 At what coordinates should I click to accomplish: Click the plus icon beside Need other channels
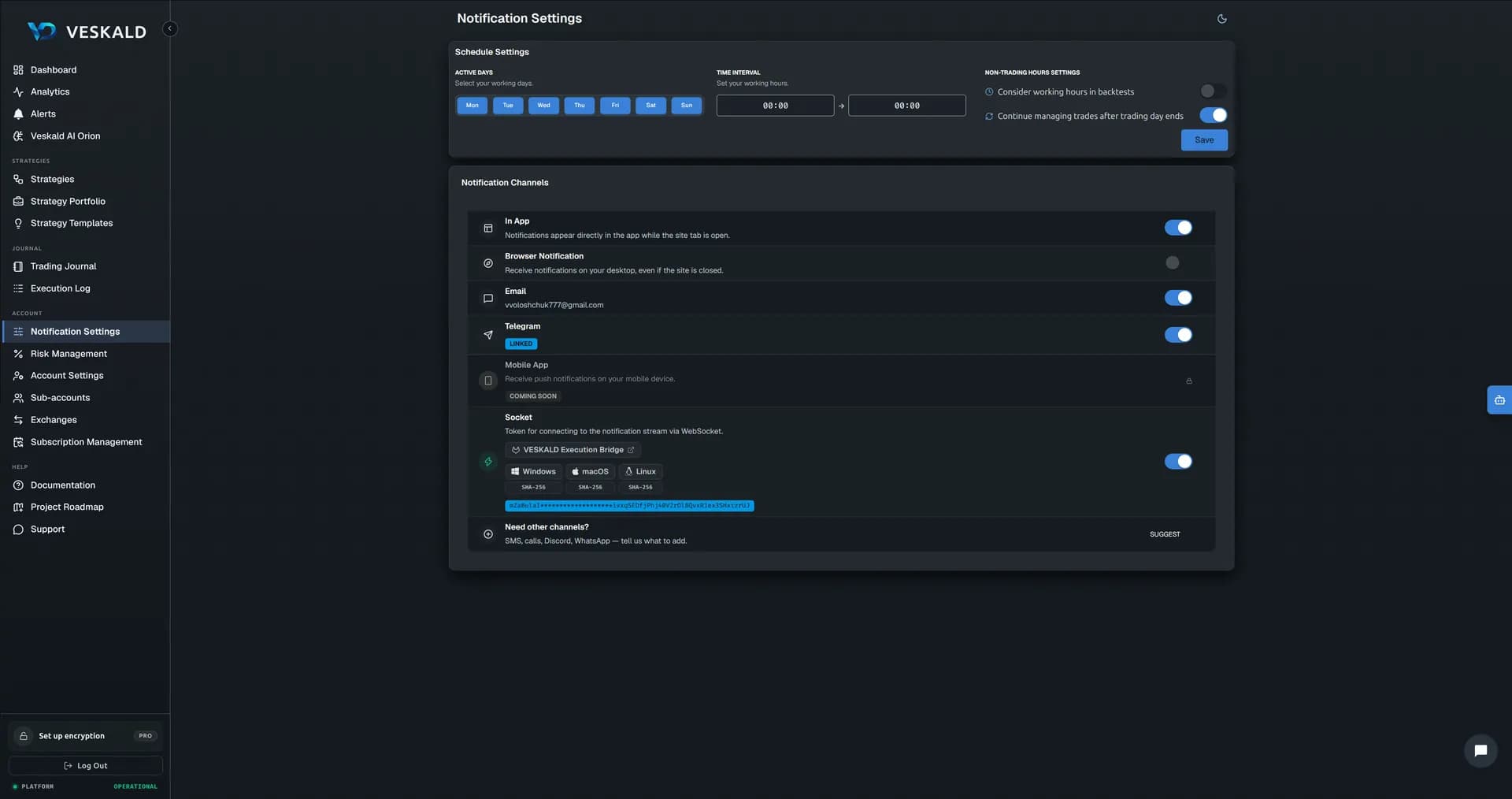coord(488,534)
